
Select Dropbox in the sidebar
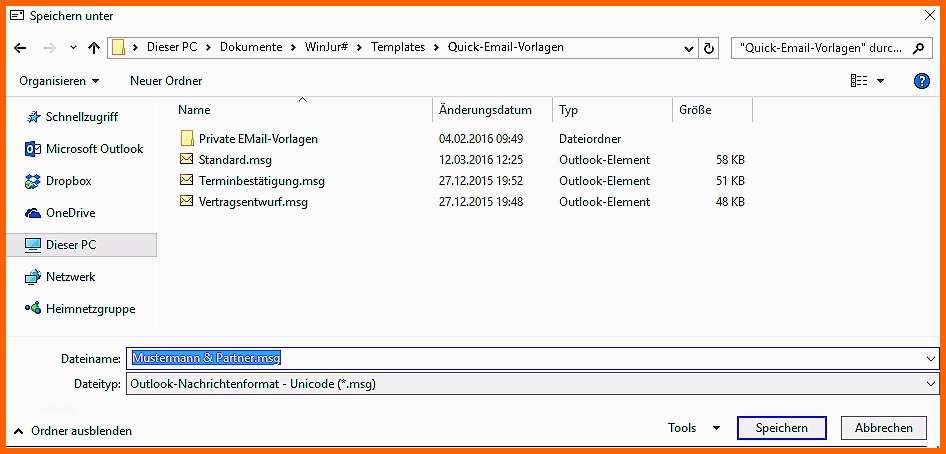point(69,181)
